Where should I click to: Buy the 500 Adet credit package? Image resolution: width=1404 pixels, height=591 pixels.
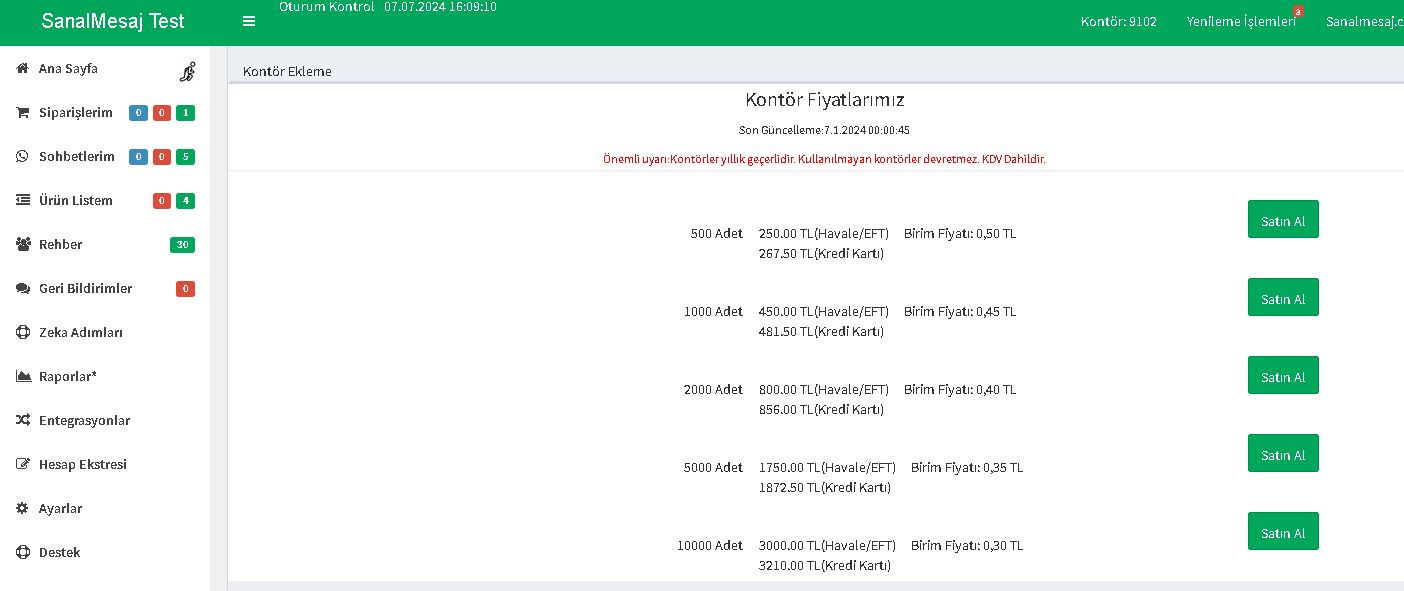pyautogui.click(x=1282, y=220)
